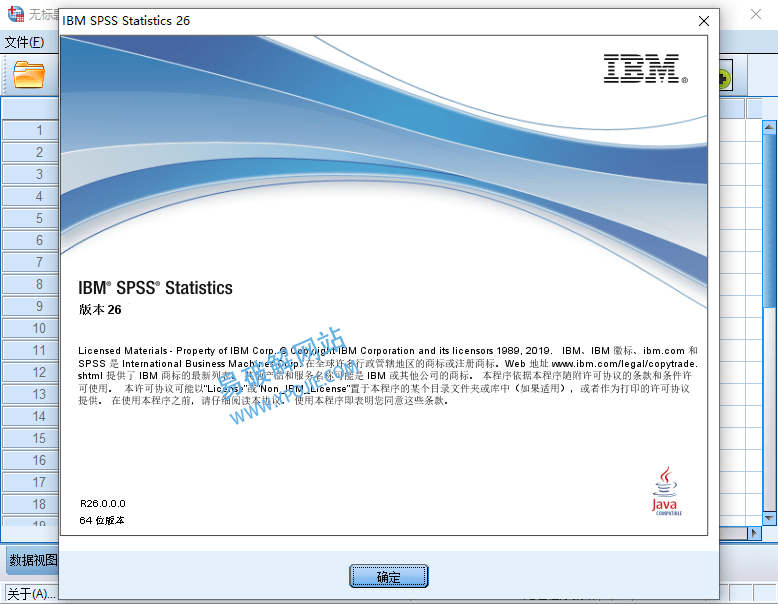
Task: Select row header 8 in data grid
Action: click(31, 284)
